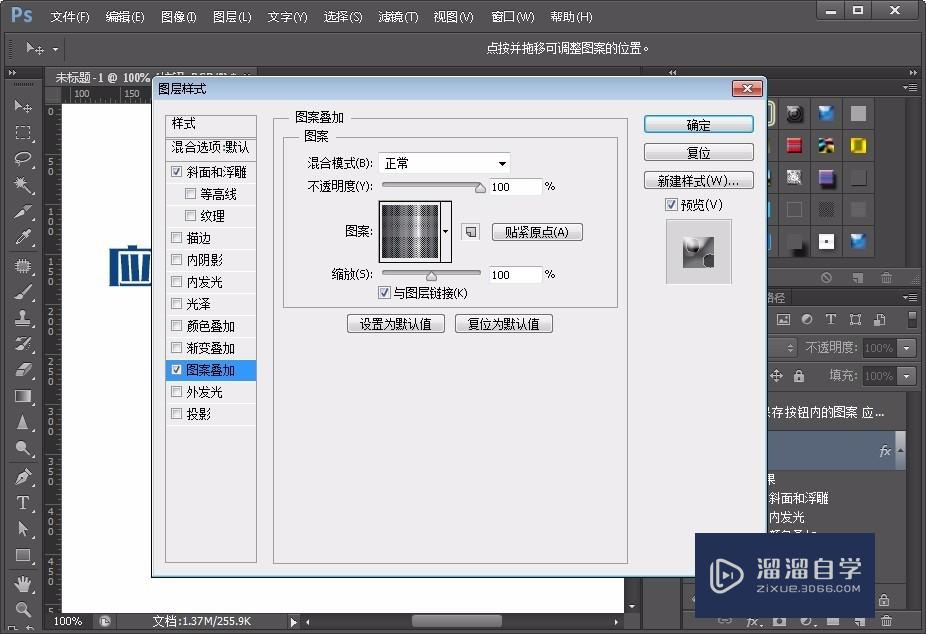This screenshot has height=634, width=926.
Task: Select the Magic Wand tool
Action: [x=23, y=185]
